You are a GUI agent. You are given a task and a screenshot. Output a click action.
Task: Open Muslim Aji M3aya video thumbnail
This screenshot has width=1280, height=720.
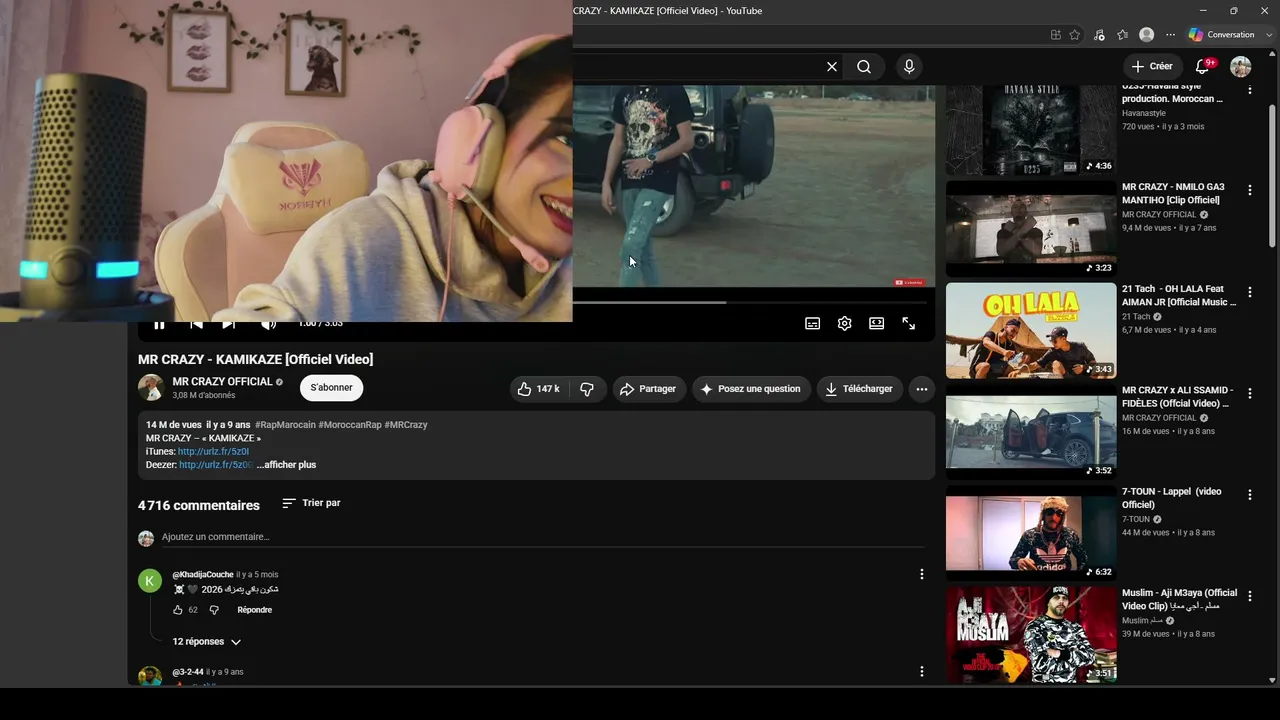[x=1031, y=635]
